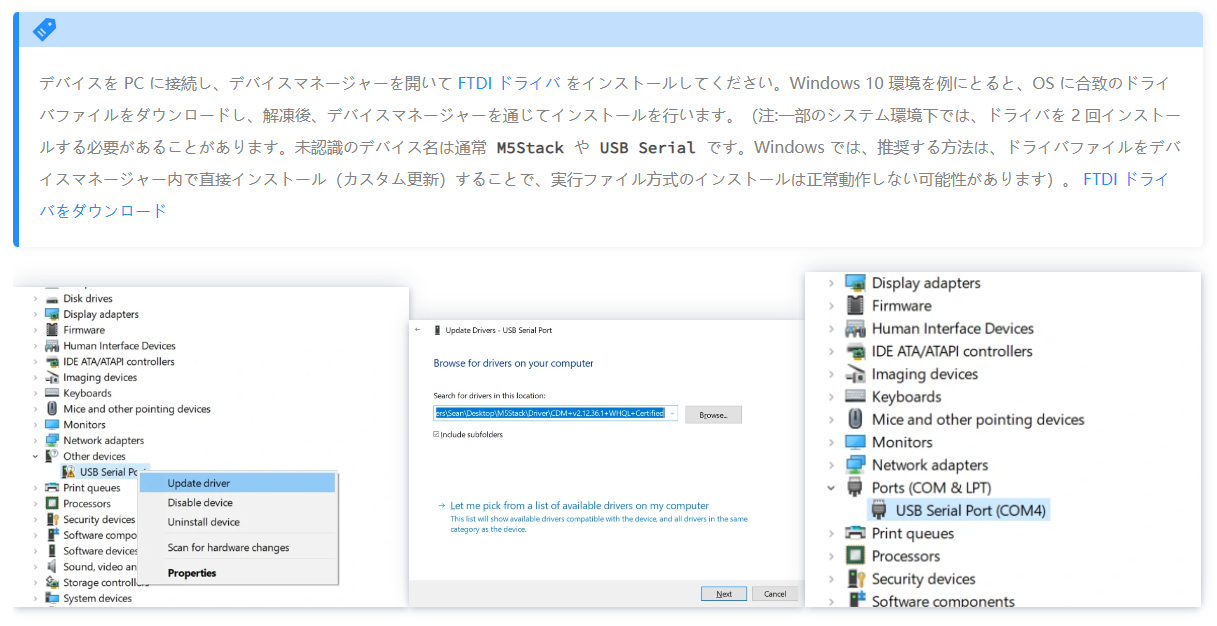
Task: Select Firmware label in left small tree
Action: 84,330
